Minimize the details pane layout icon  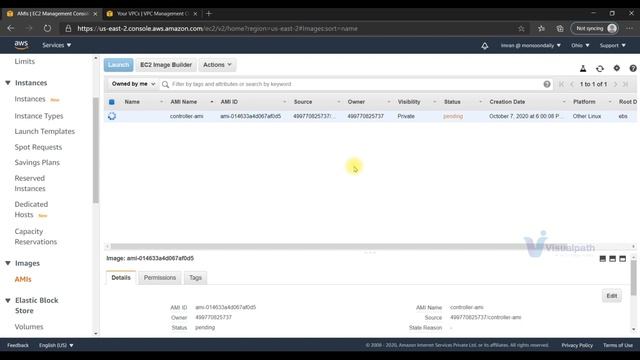(x=602, y=259)
